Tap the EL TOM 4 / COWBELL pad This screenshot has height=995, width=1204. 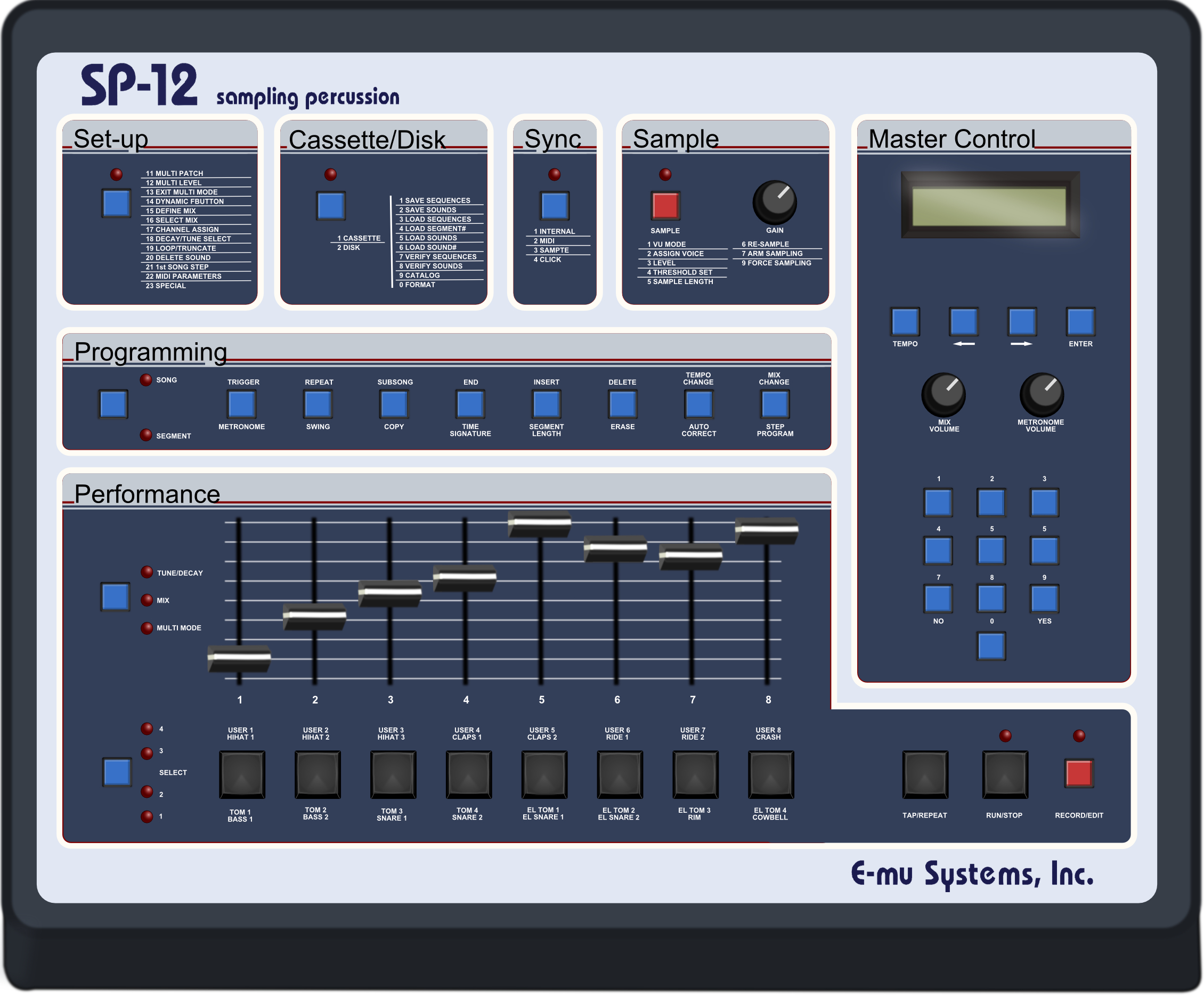pos(771,775)
